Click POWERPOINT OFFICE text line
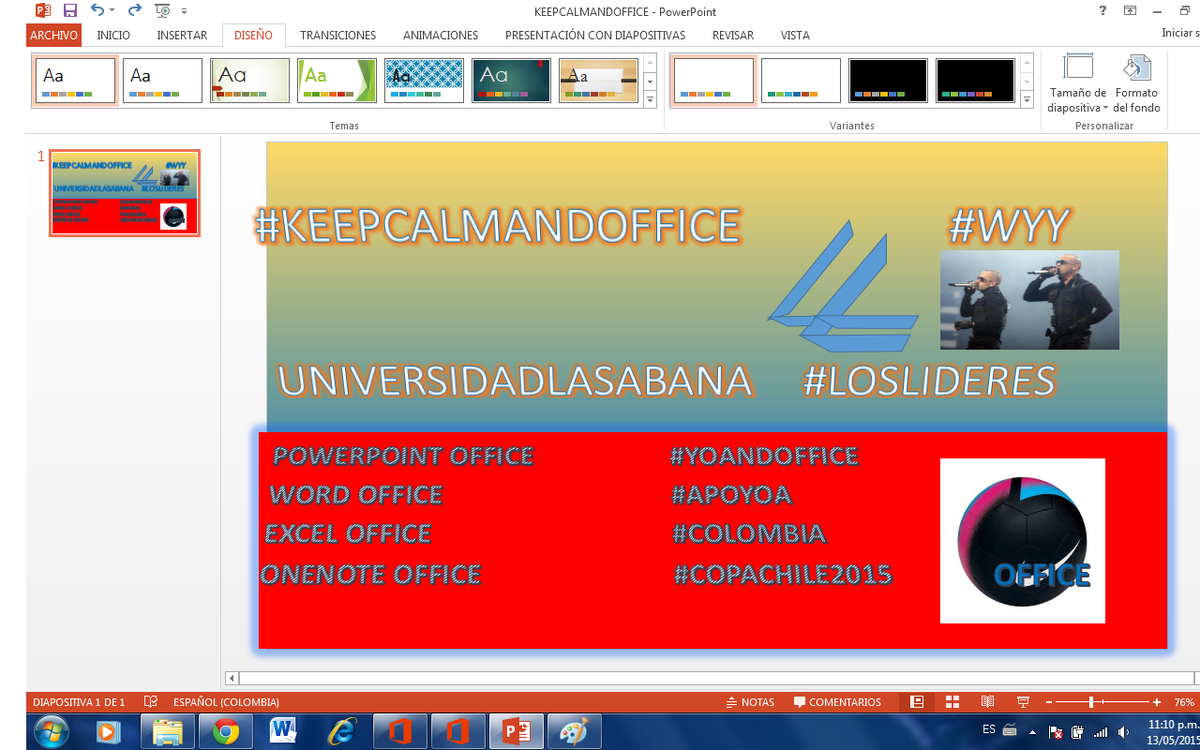1200x750 pixels. (403, 456)
